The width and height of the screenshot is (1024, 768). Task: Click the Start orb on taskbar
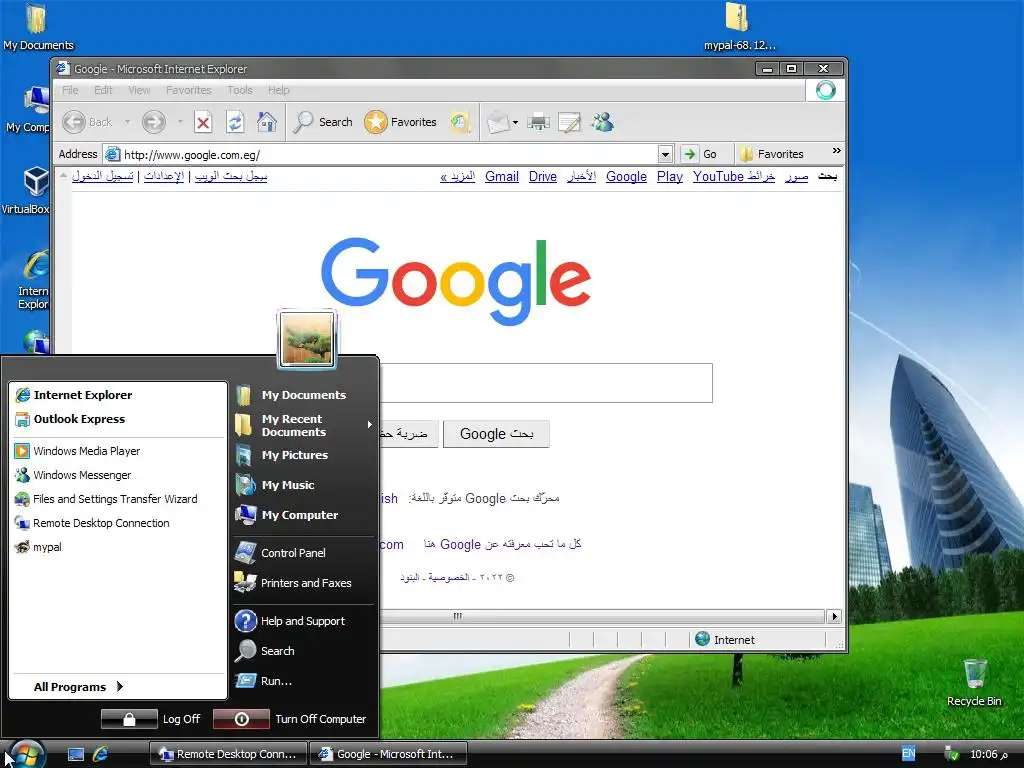(26, 754)
